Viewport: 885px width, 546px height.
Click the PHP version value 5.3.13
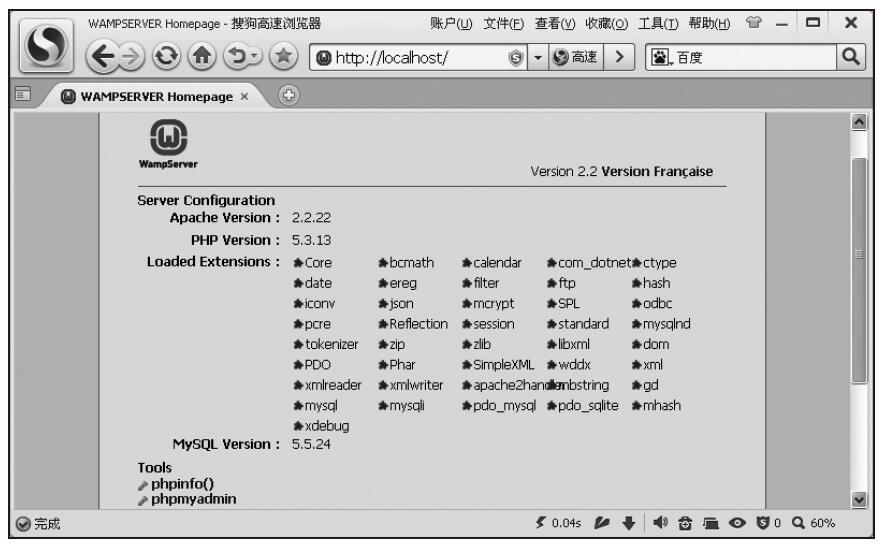311,241
